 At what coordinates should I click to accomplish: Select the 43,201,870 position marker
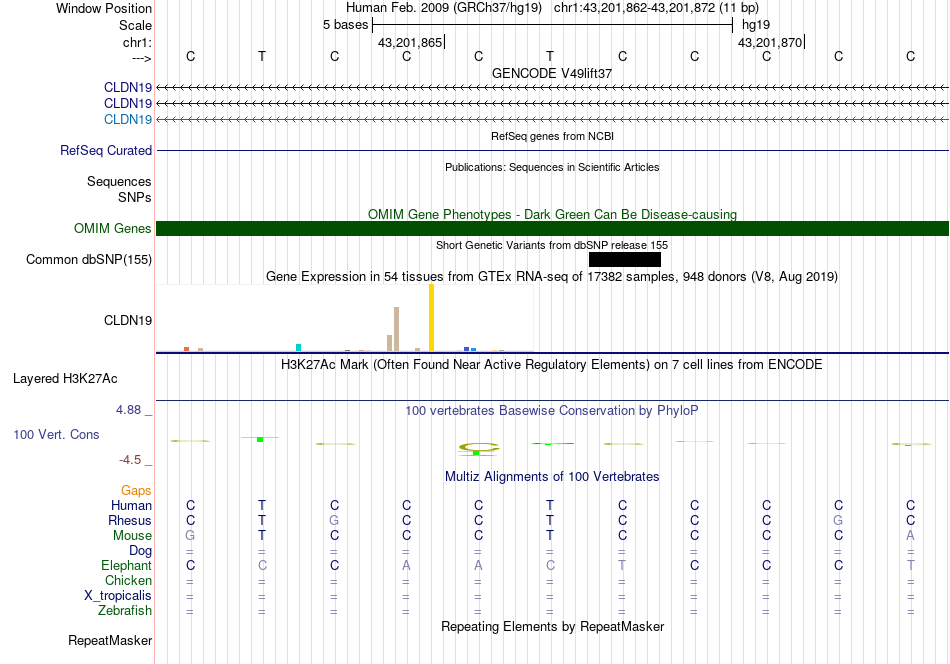click(770, 42)
